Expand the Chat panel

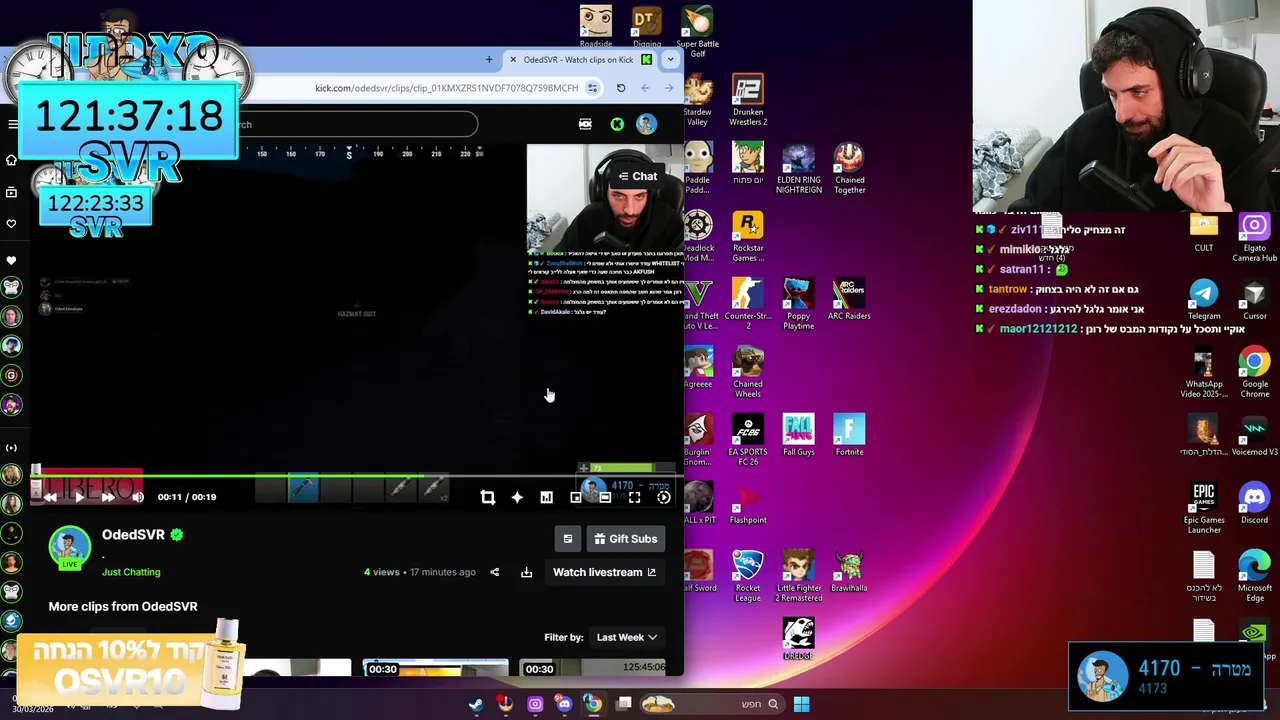637,176
